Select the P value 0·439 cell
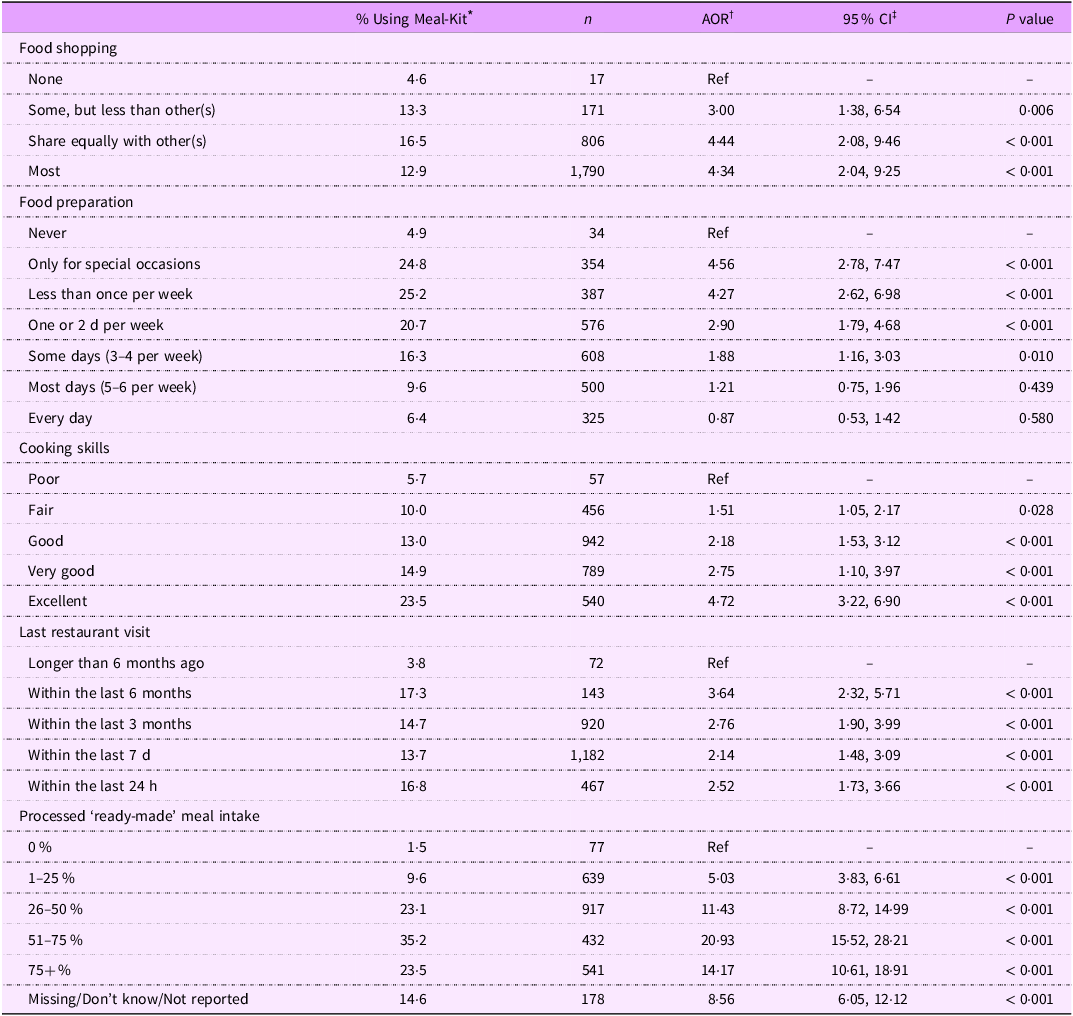The image size is (1073, 1016). pyautogui.click(x=1034, y=387)
